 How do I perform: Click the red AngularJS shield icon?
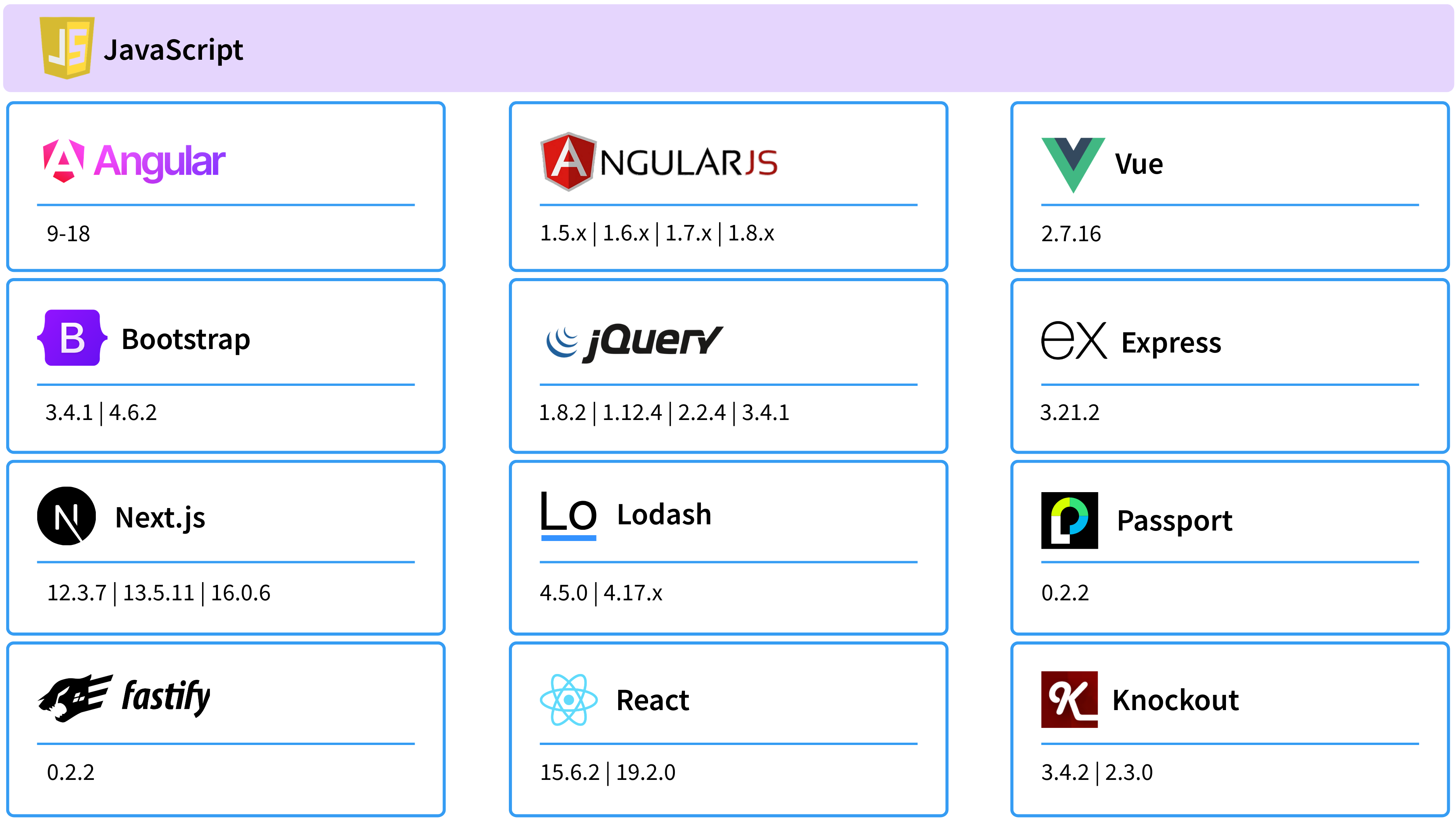567,162
